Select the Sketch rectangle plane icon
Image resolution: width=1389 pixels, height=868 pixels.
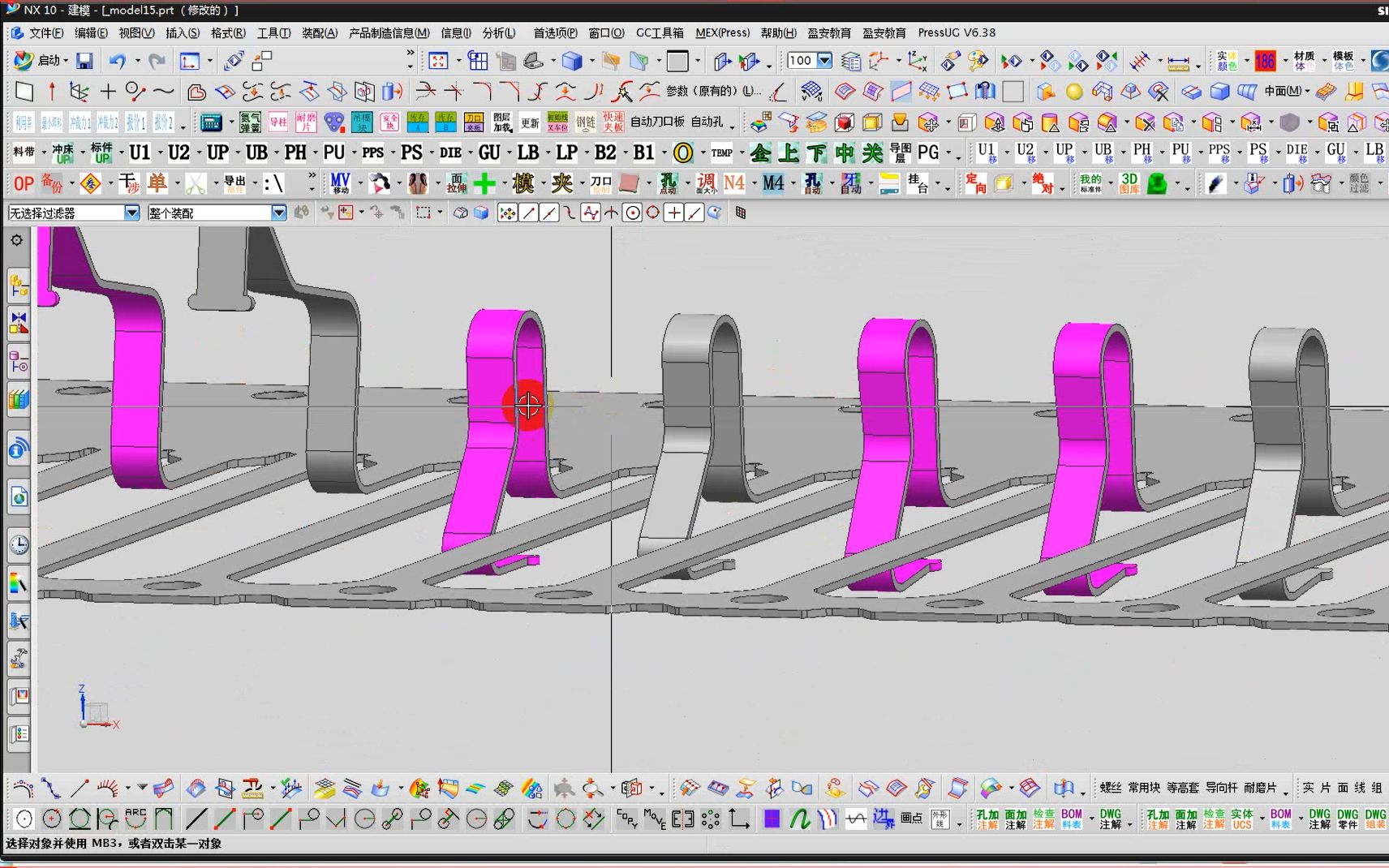[x=24, y=92]
